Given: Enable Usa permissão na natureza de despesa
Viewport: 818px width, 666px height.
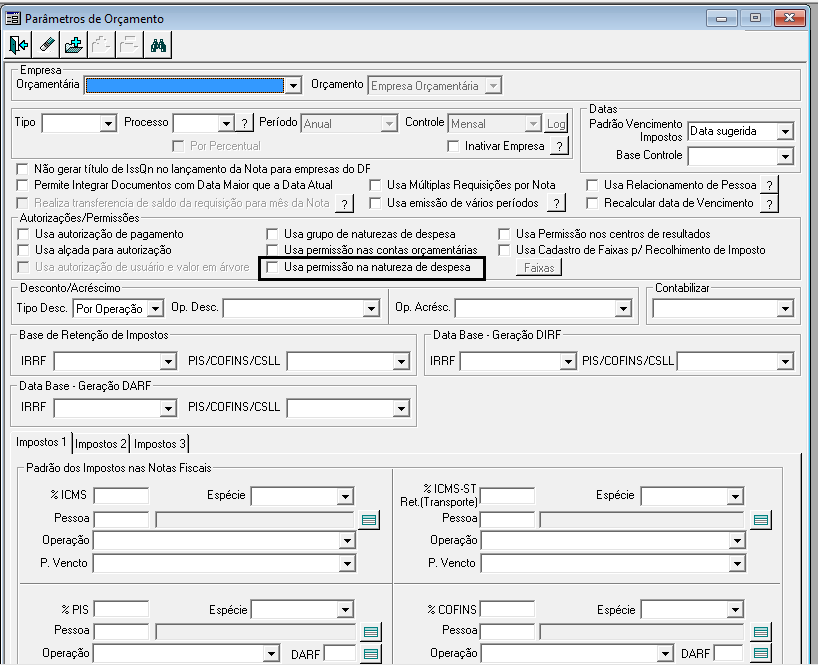Looking at the screenshot, I should coord(272,268).
